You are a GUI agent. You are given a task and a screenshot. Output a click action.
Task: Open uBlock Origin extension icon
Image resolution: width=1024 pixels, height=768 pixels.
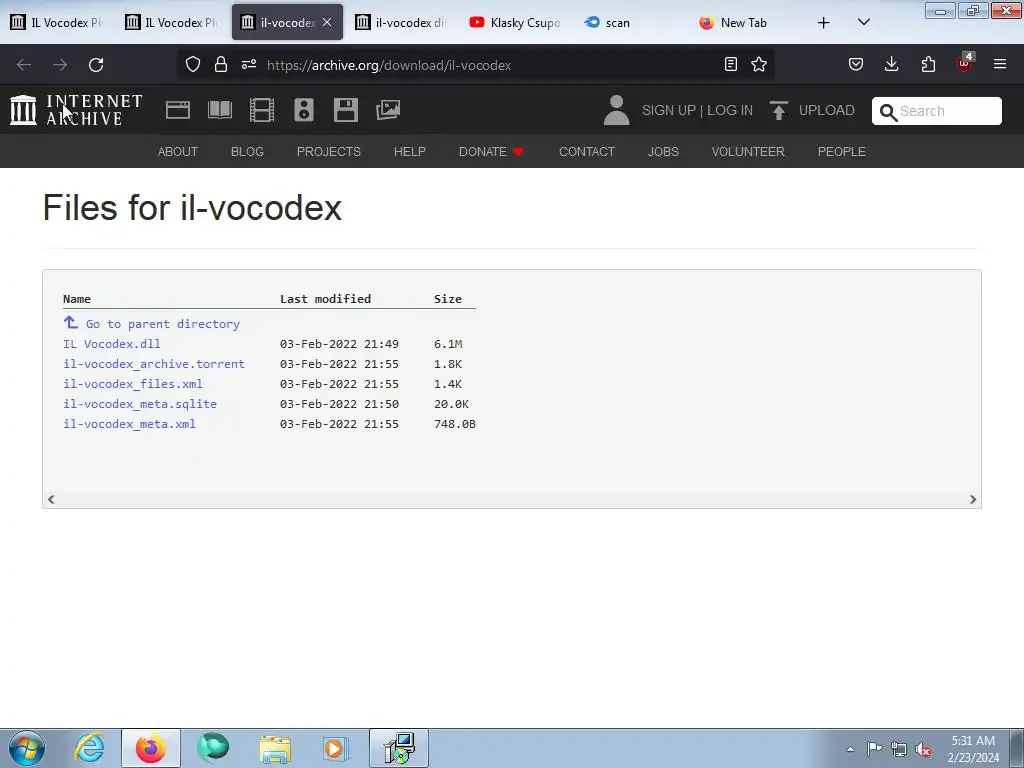coord(965,63)
